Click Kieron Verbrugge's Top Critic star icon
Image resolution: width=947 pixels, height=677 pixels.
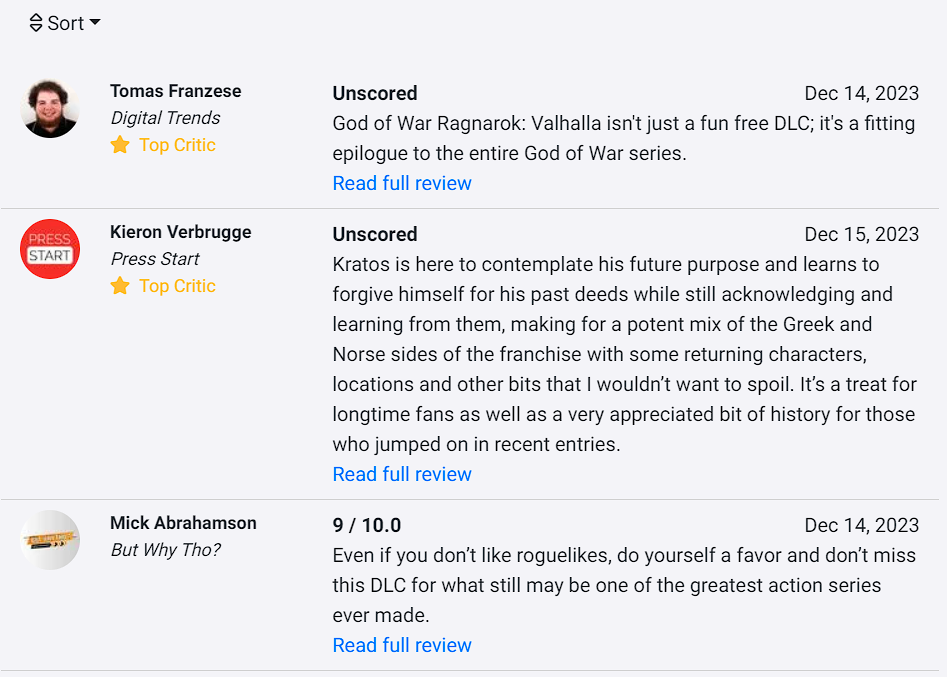[x=120, y=286]
